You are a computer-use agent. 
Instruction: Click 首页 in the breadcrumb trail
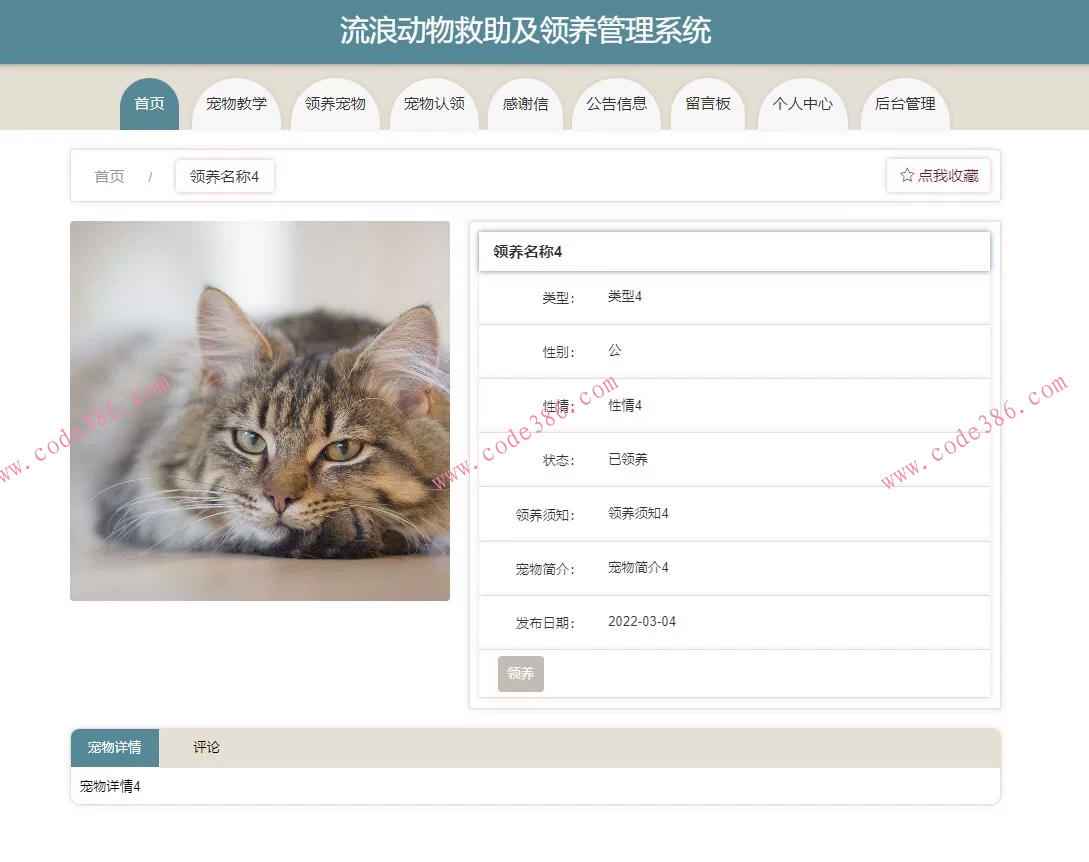109,176
